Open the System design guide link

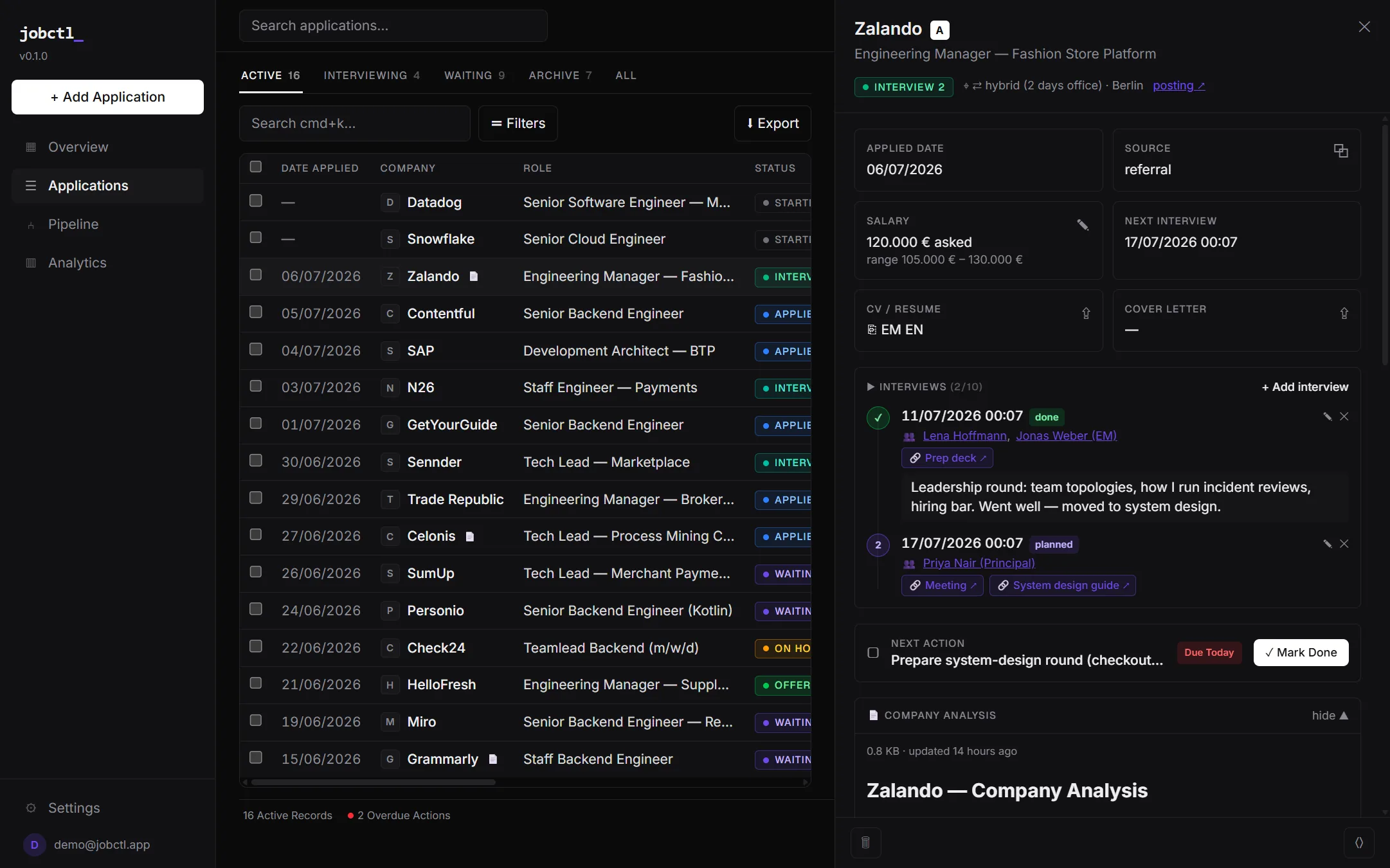[1063, 585]
